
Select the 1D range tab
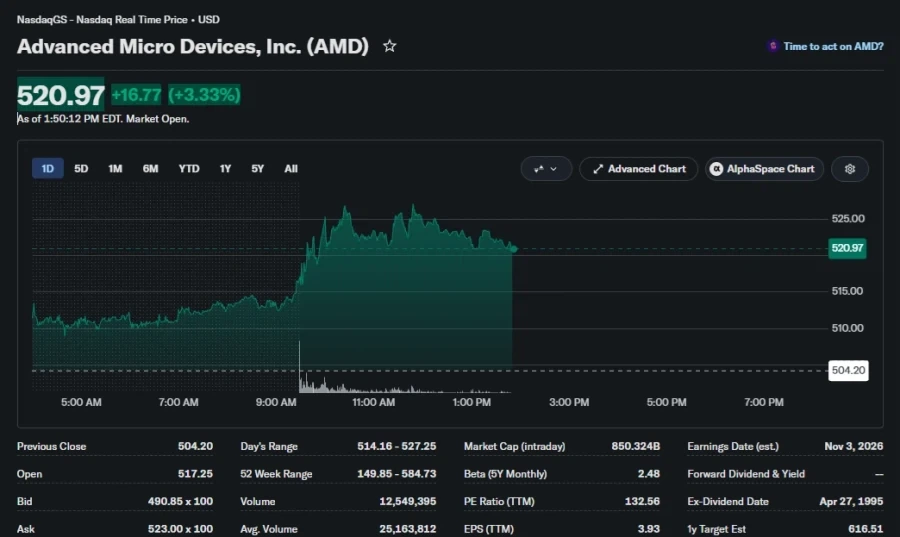coord(48,169)
